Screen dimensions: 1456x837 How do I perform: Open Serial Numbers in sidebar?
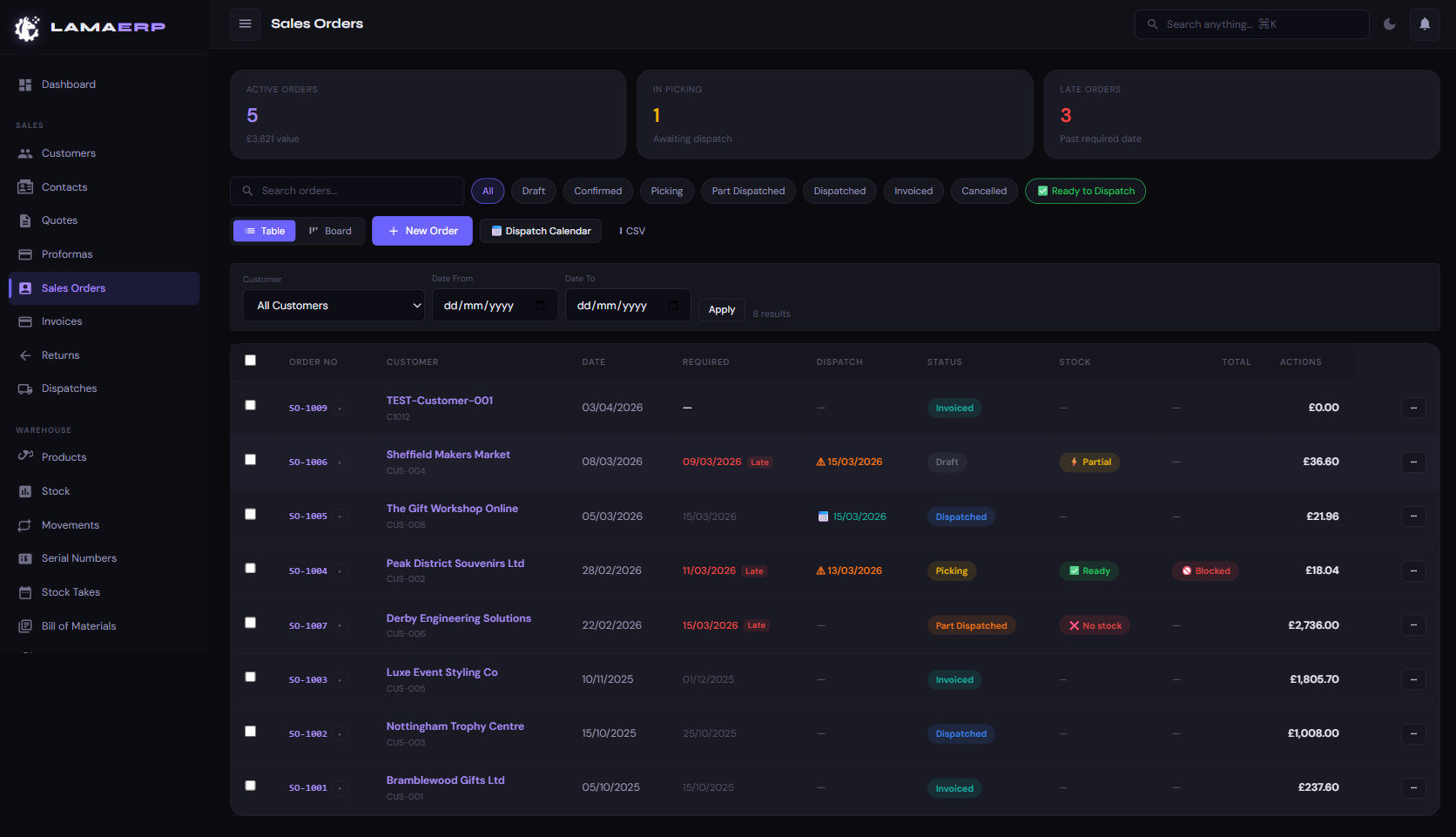point(78,558)
